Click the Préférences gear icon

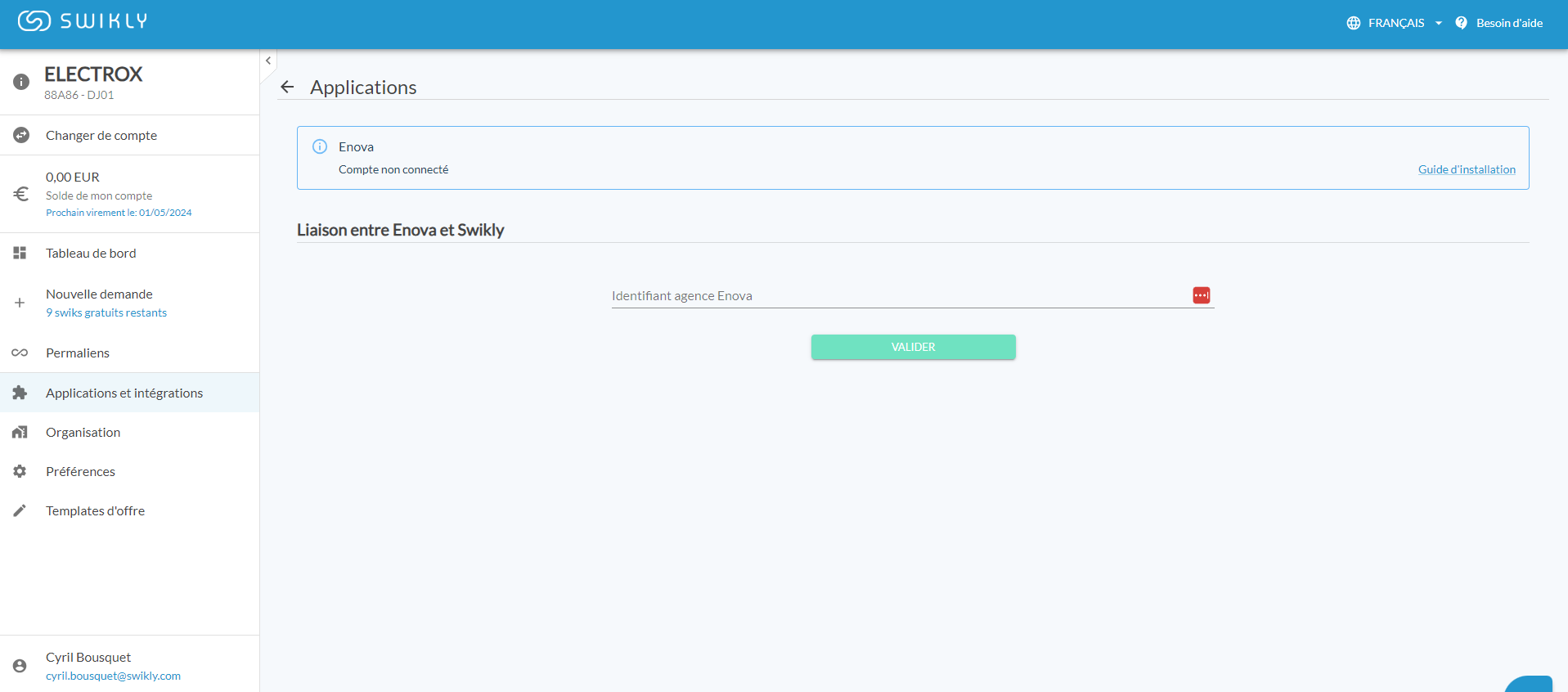[20, 471]
